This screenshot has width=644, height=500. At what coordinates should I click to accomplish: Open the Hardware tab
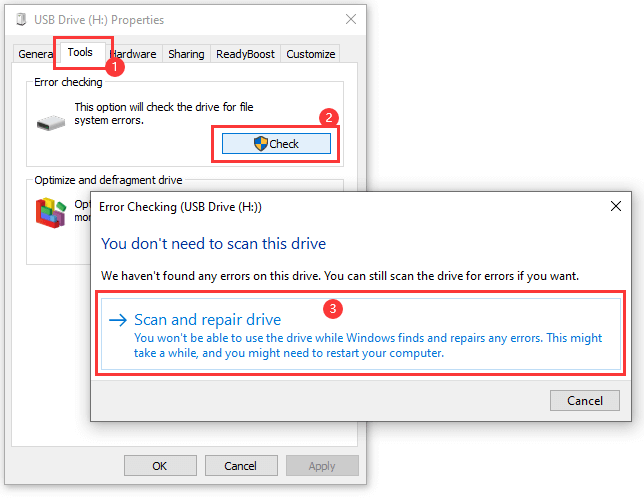coord(135,54)
